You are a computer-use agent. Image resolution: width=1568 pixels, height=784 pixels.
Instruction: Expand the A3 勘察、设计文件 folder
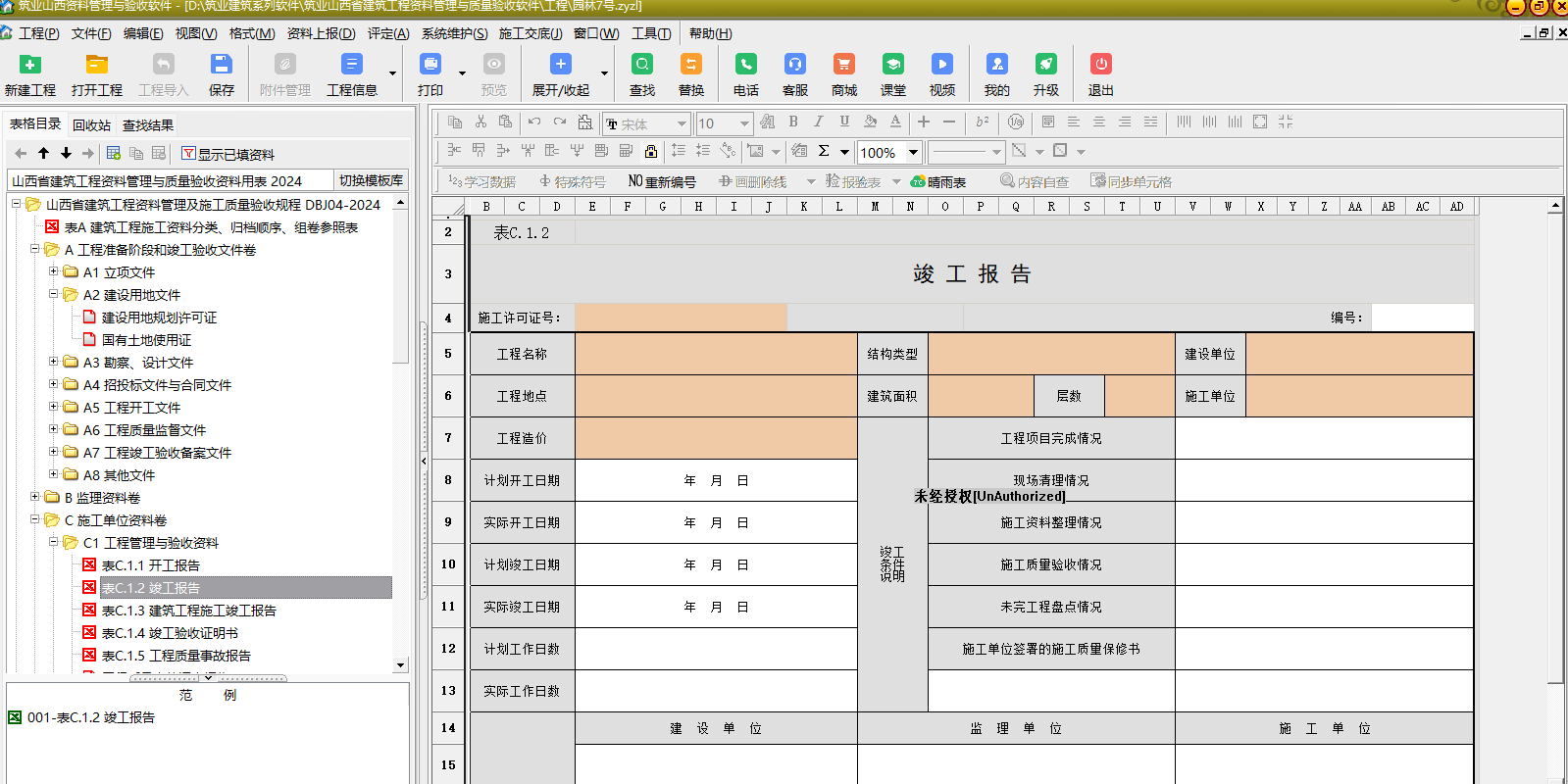(x=54, y=362)
